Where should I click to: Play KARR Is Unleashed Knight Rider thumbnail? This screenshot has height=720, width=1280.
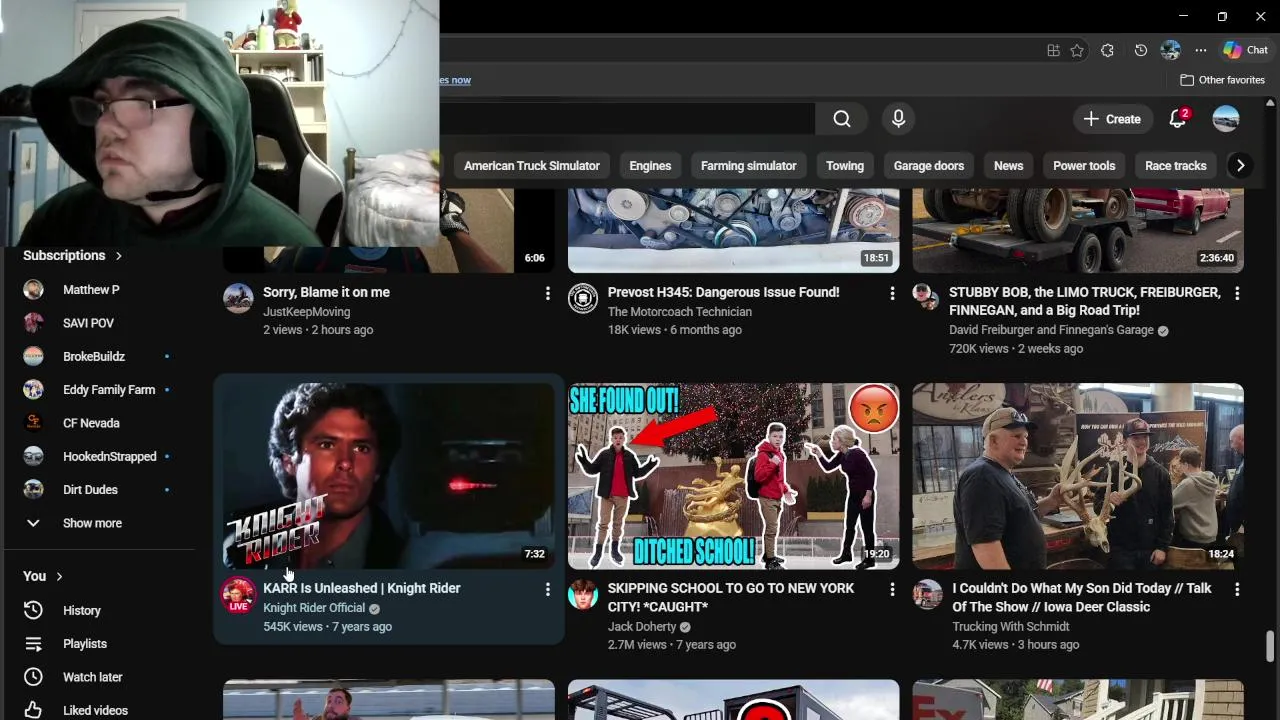pos(389,476)
